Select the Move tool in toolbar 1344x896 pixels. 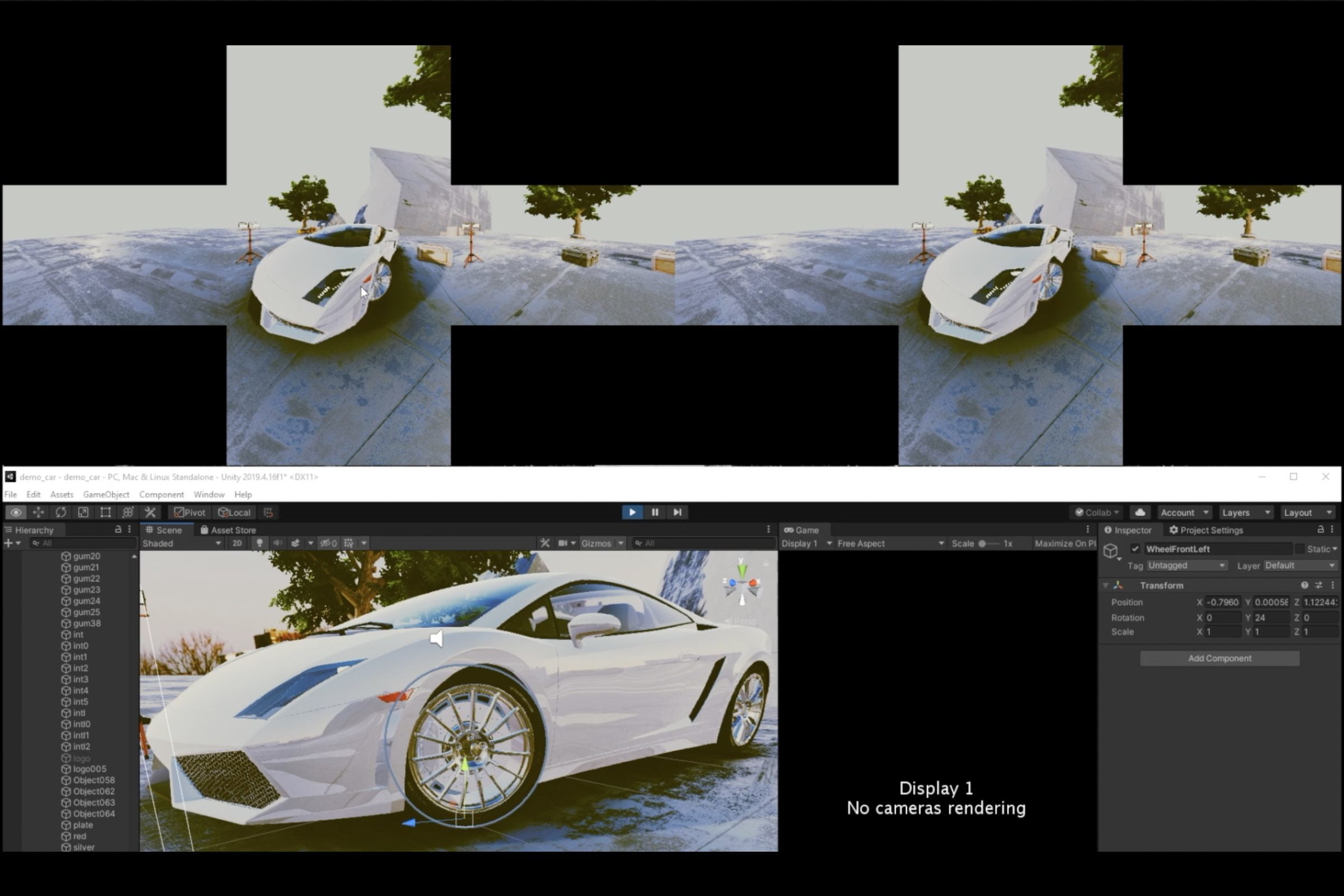click(x=38, y=512)
